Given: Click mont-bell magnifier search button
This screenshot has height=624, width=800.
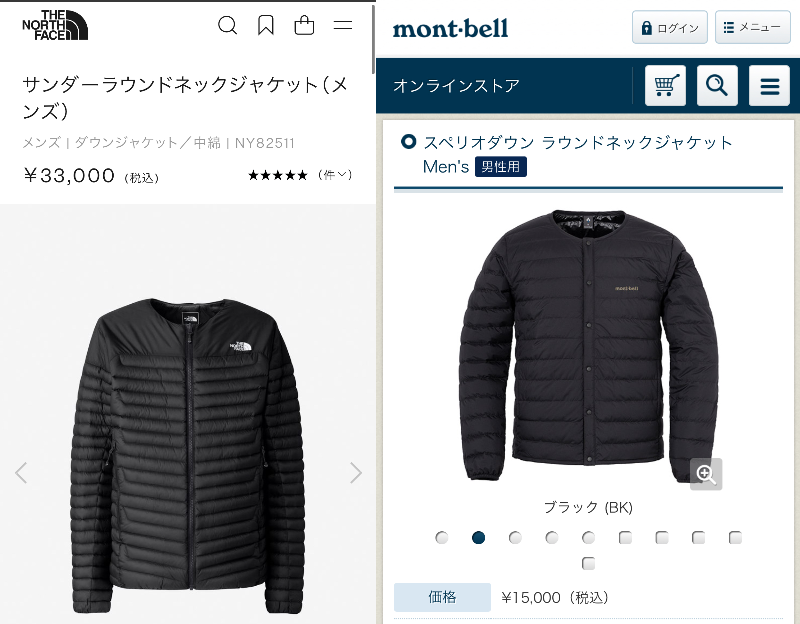Looking at the screenshot, I should click(717, 85).
